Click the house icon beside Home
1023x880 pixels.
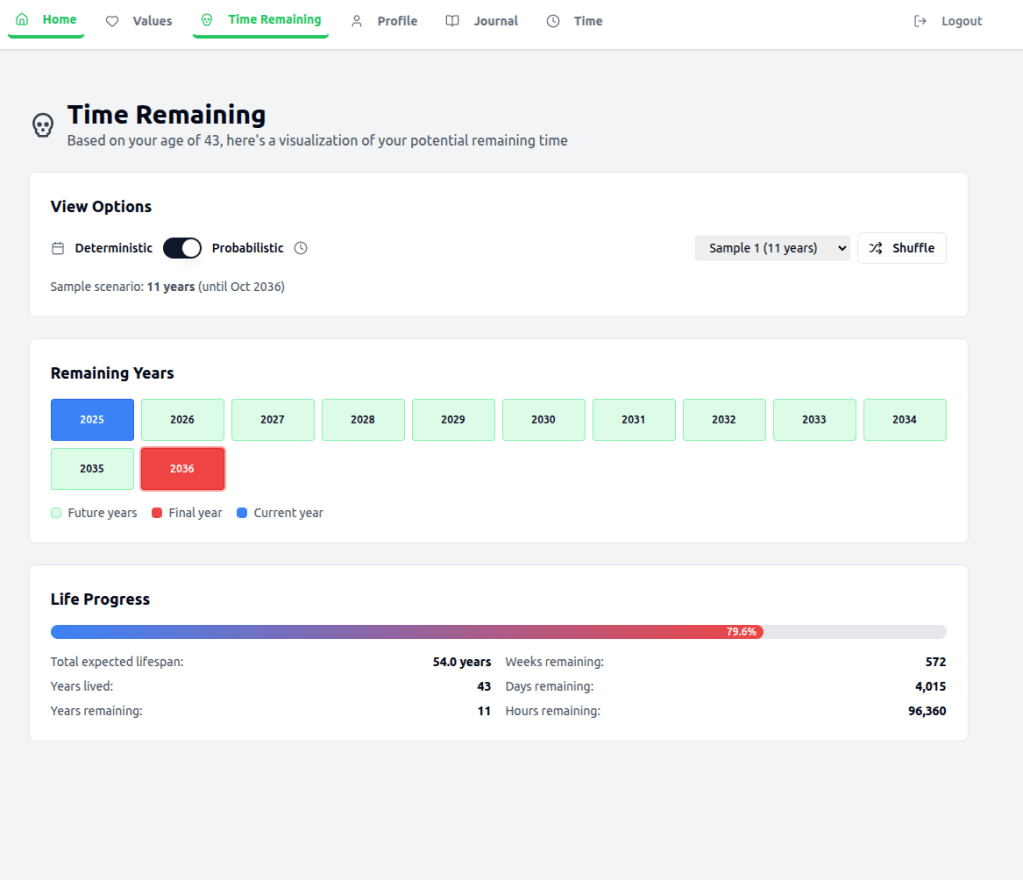pyautogui.click(x=22, y=20)
